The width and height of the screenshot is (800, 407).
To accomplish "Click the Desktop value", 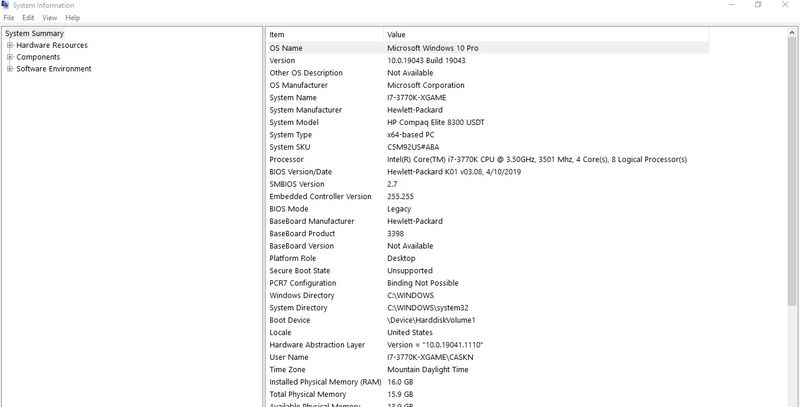I will point(401,259).
